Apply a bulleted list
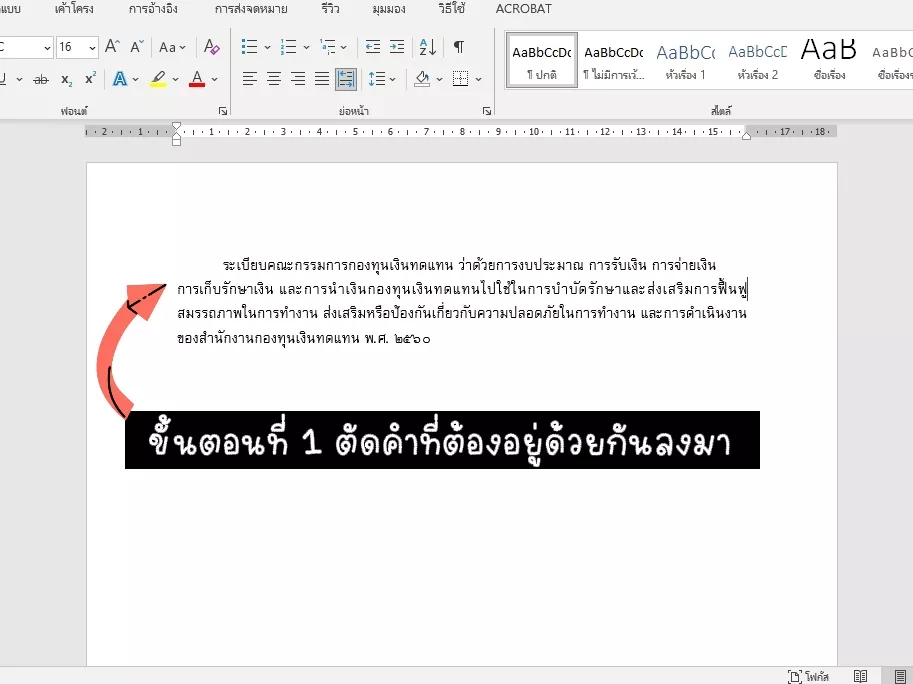 (x=249, y=47)
